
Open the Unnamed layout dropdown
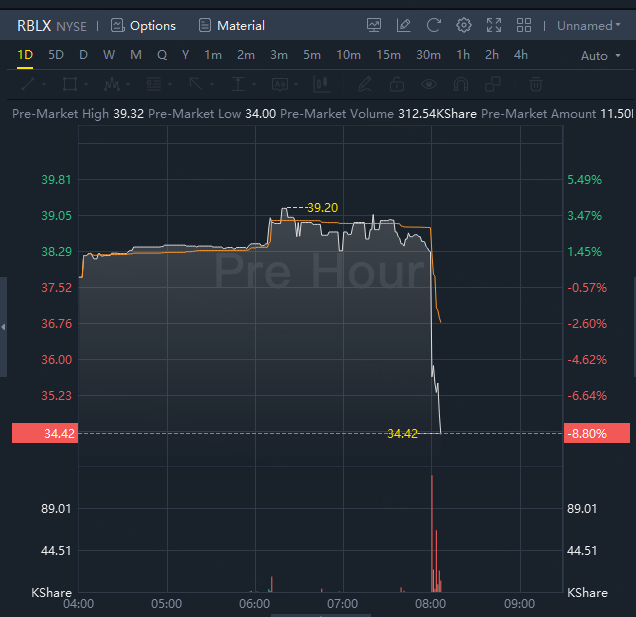(x=588, y=25)
